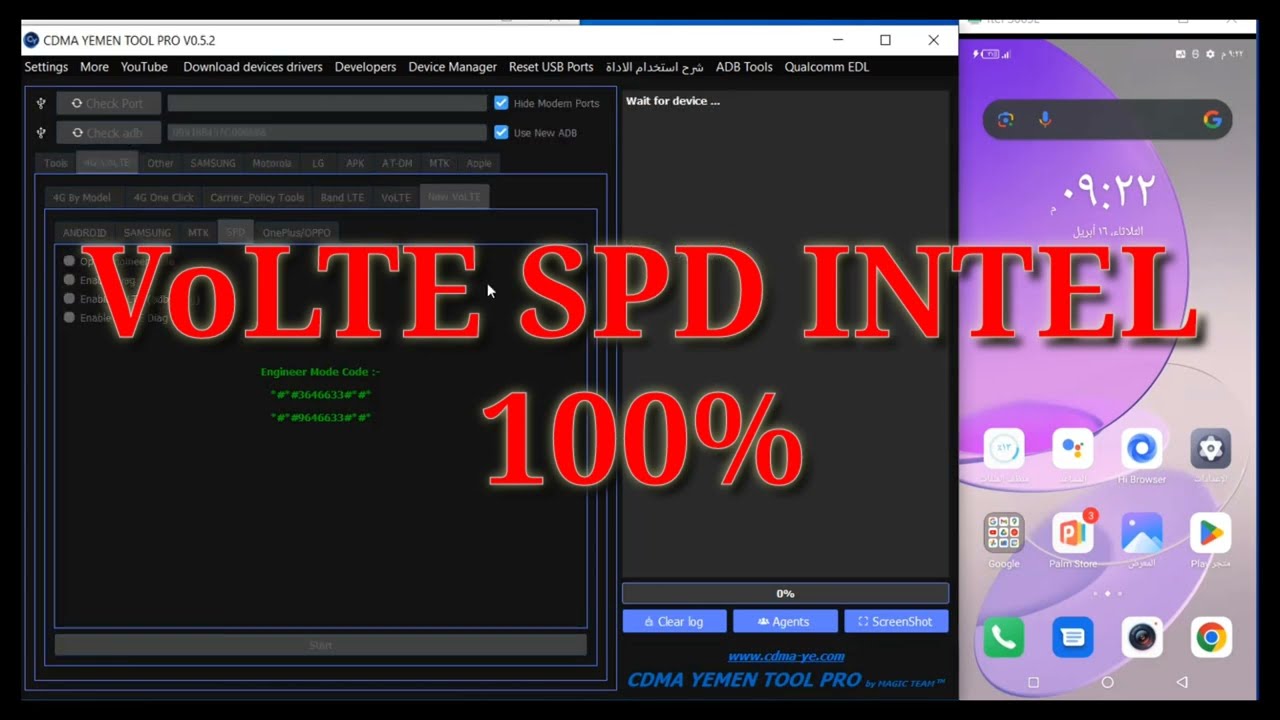Click the Start button
This screenshot has width=1280, height=720.
320,645
